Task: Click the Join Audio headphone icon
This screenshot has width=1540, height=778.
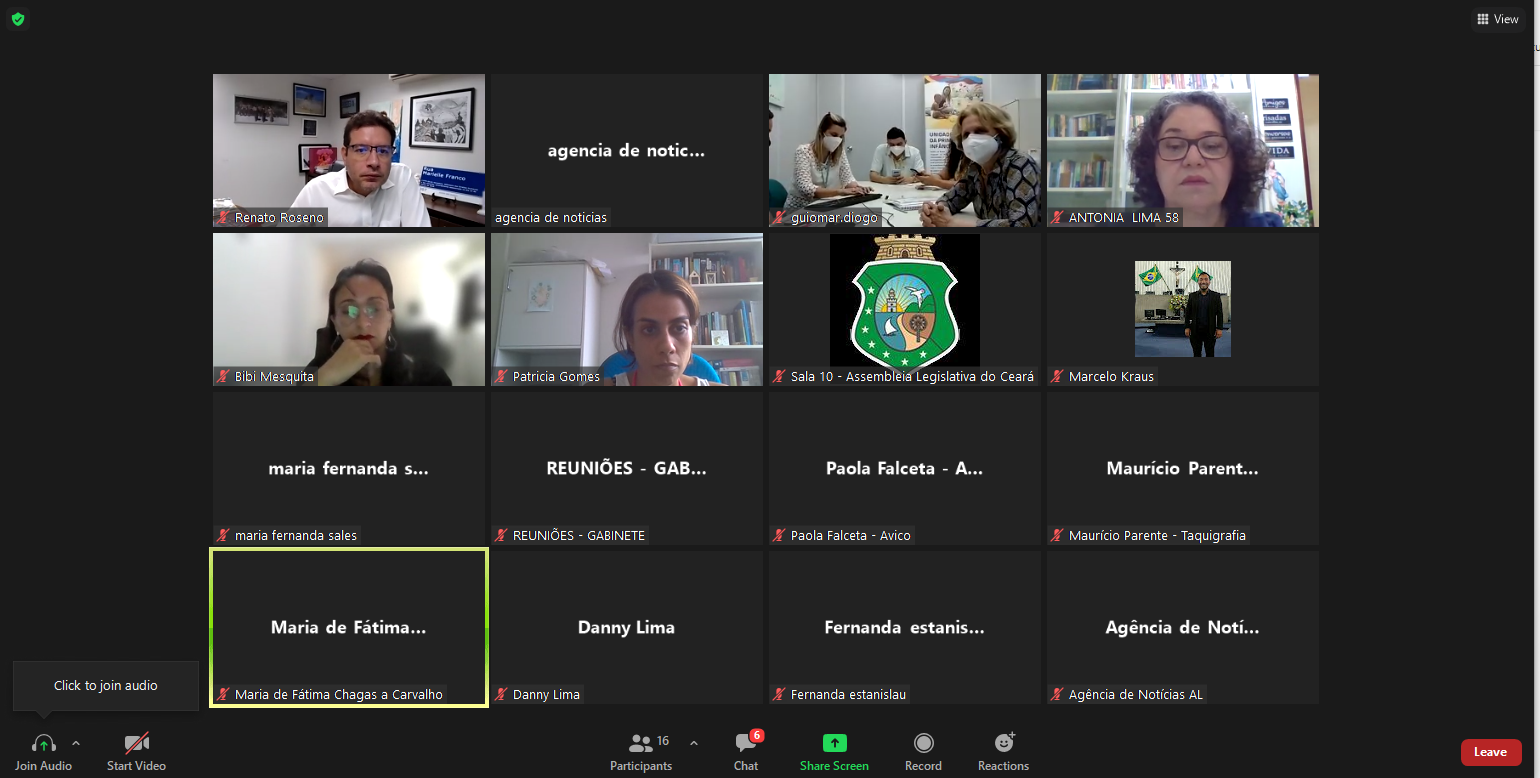Action: pyautogui.click(x=43, y=743)
